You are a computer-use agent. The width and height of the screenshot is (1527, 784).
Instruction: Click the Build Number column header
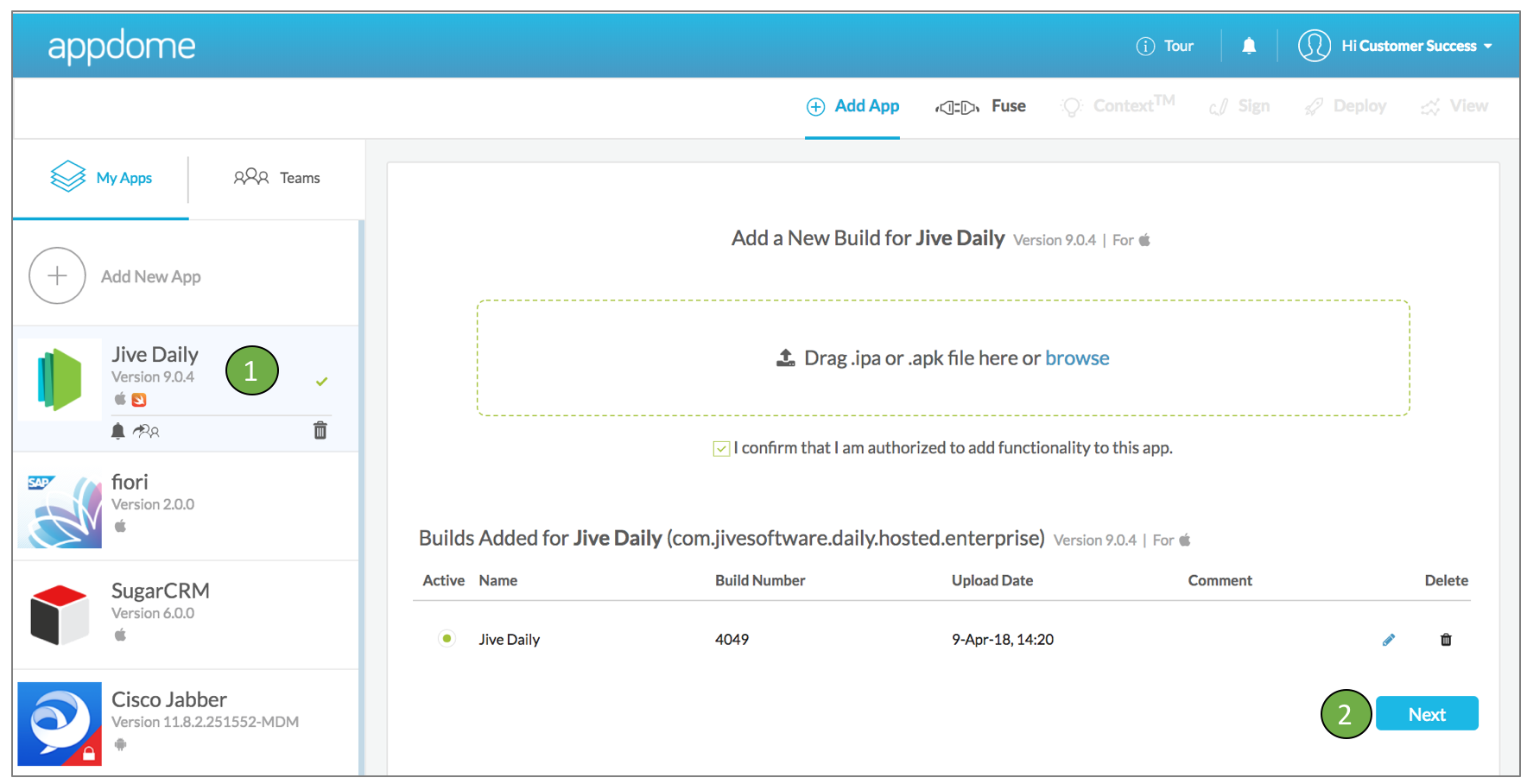(760, 581)
